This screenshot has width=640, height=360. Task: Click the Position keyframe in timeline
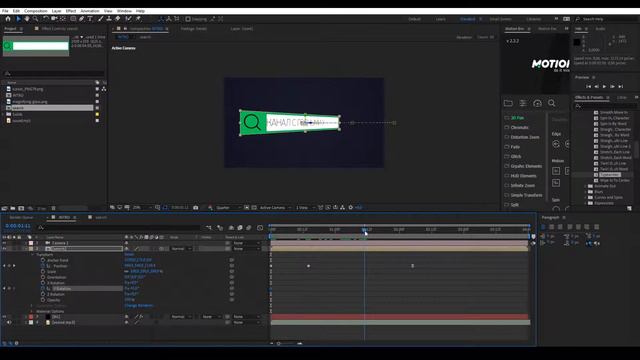pos(309,266)
